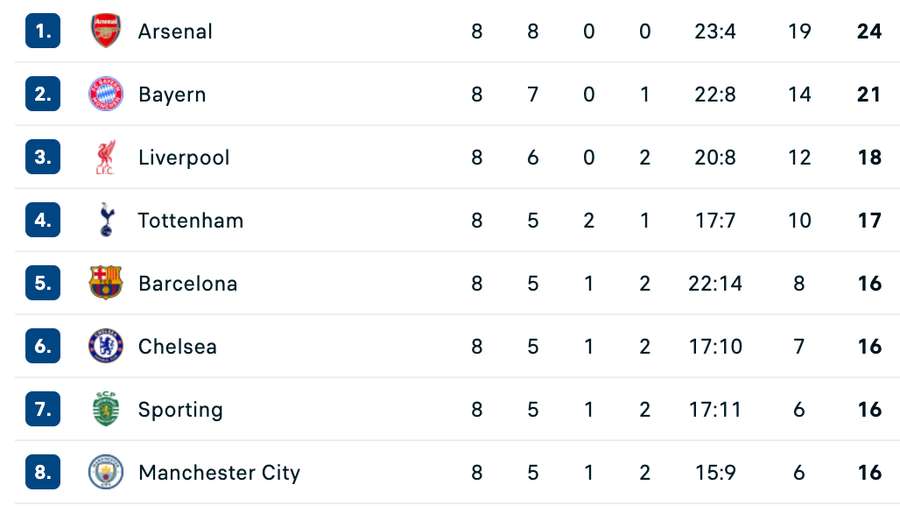The width and height of the screenshot is (900, 506).
Task: Click the Bayern club crest
Action: click(x=105, y=94)
